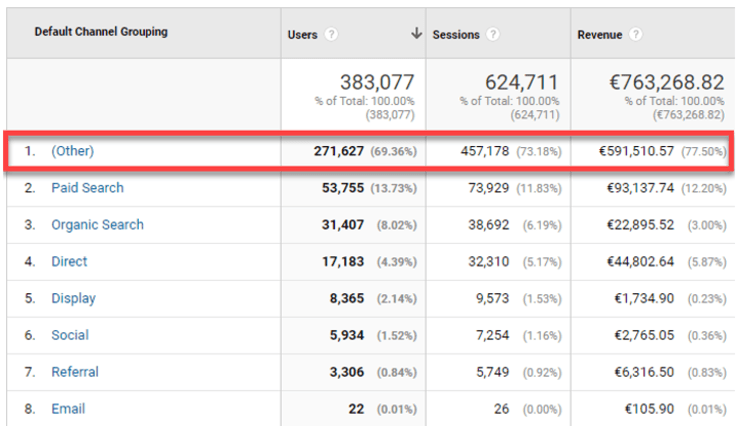
Task: Select the 13.73% users percentage
Action: pos(393,189)
